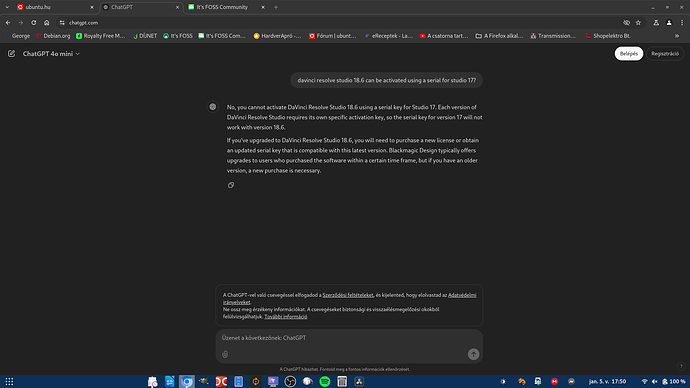Open the Szerződési feltételeket link
690x388 pixels.
(348, 295)
